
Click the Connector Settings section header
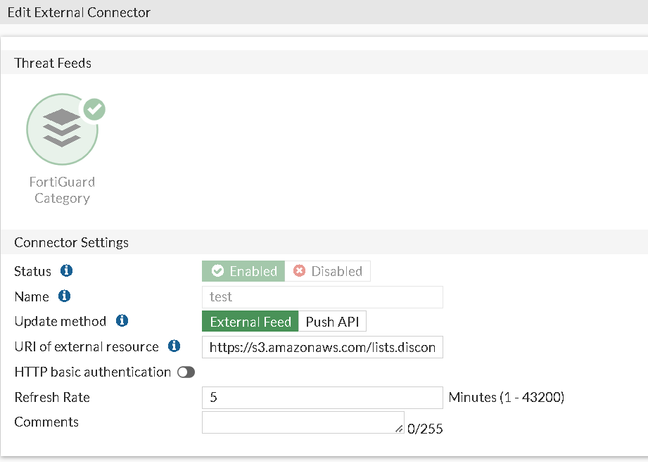click(x=71, y=242)
